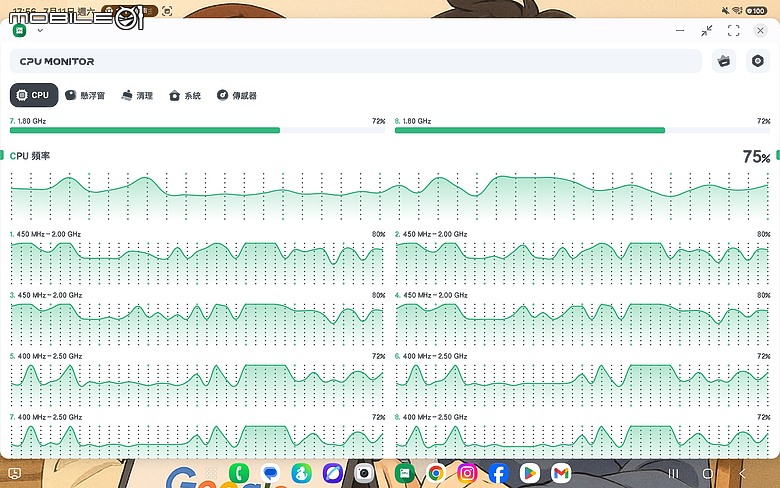Switch to the 清理 cleanup tab

(x=137, y=95)
